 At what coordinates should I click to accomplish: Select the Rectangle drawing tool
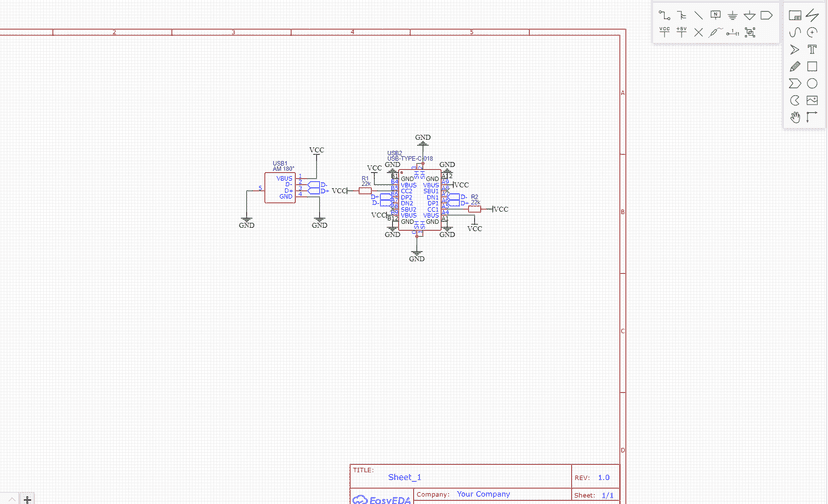point(812,66)
